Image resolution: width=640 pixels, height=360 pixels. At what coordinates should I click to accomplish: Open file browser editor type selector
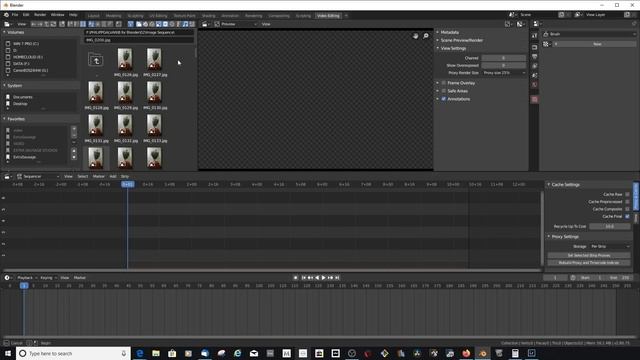(x=8, y=24)
